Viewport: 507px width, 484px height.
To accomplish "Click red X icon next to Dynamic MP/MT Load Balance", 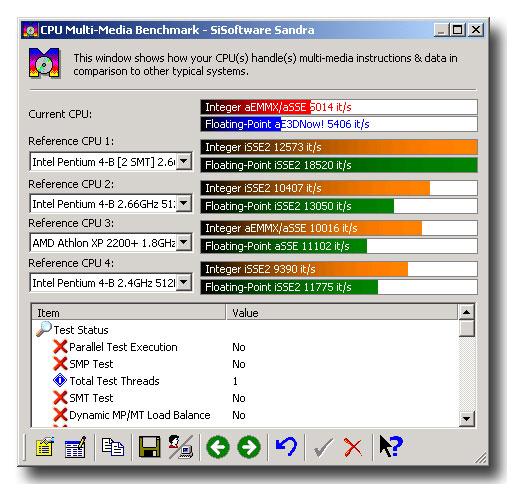I will click(x=60, y=415).
